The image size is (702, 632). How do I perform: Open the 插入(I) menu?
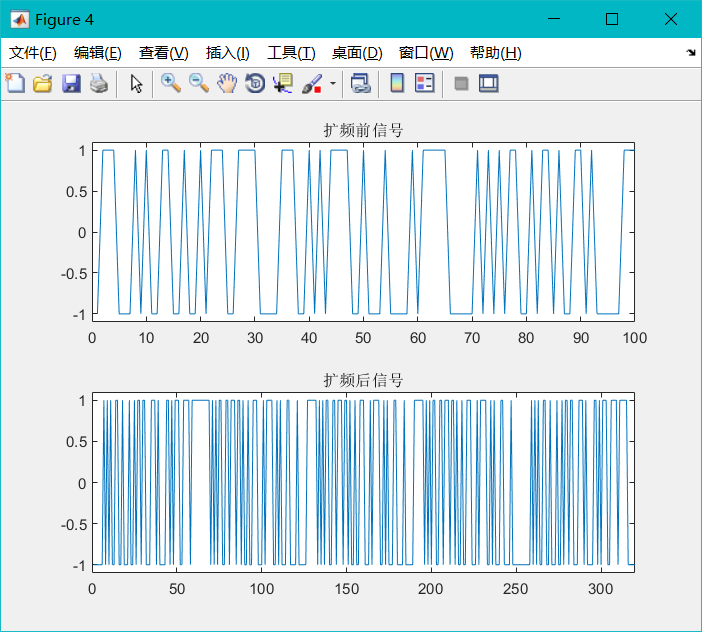[x=227, y=53]
